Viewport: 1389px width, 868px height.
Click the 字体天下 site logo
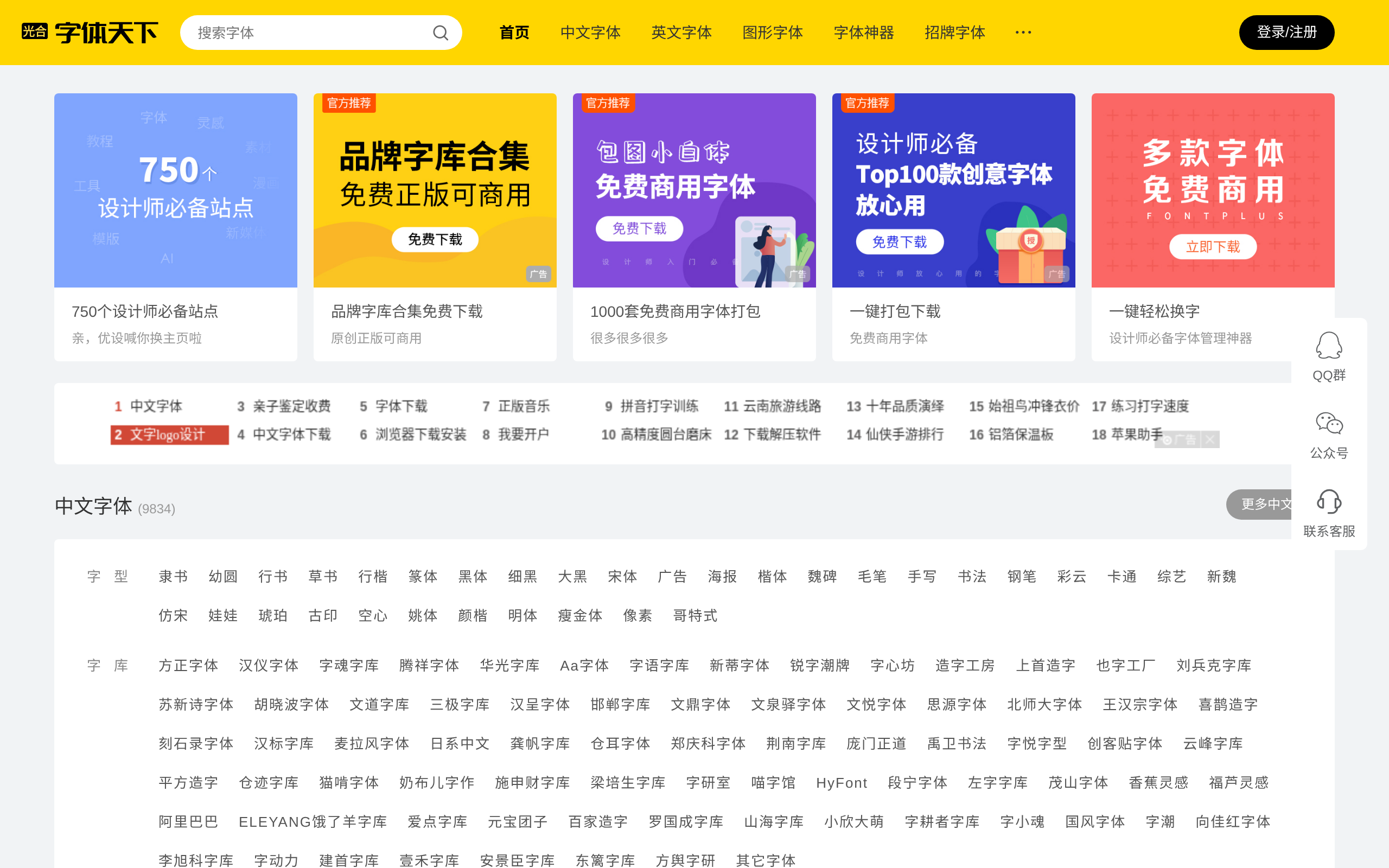point(89,33)
